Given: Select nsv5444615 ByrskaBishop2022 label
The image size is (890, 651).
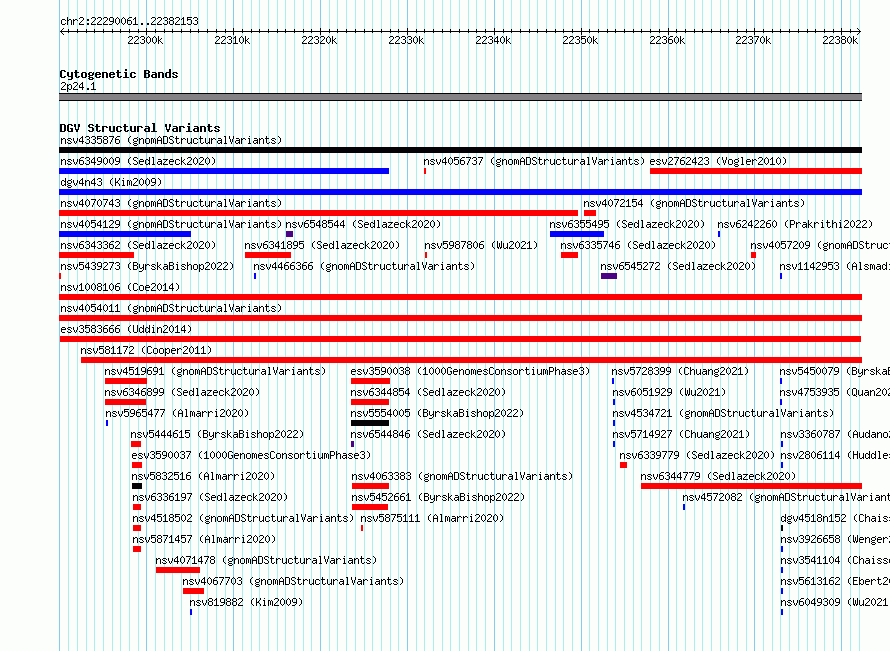Looking at the screenshot, I should (x=217, y=434).
